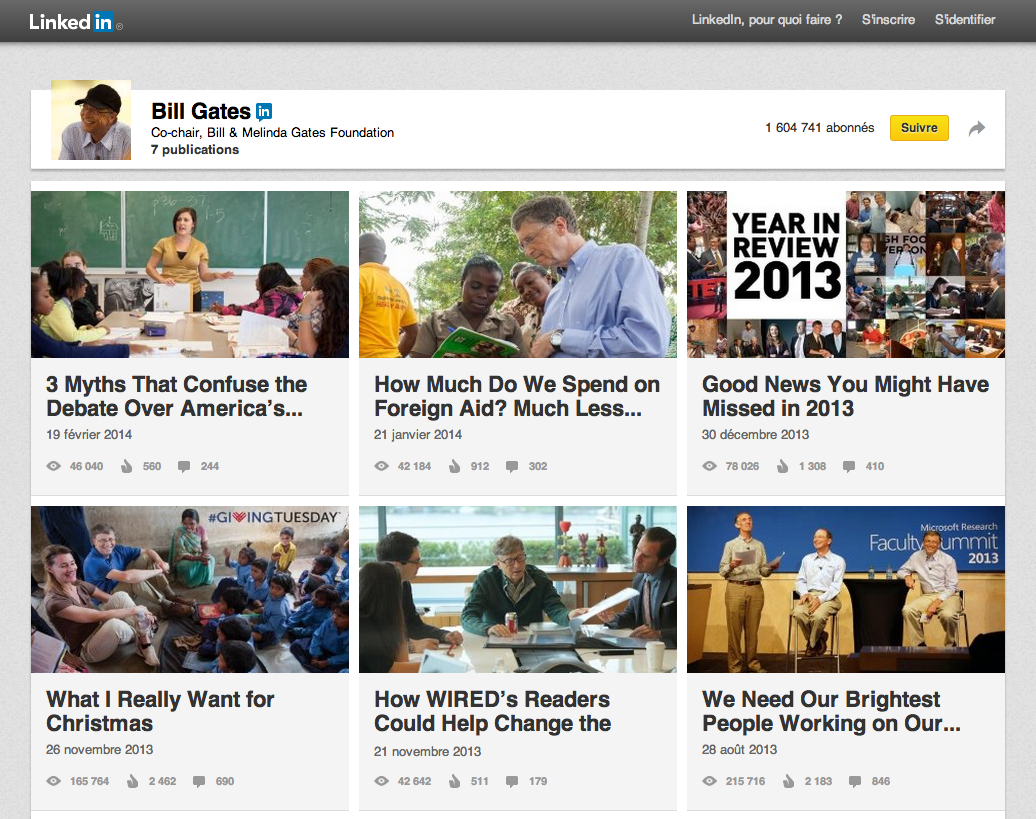Click the eye icon next to 165 764 views
This screenshot has width=1036, height=819.
pyautogui.click(x=54, y=781)
